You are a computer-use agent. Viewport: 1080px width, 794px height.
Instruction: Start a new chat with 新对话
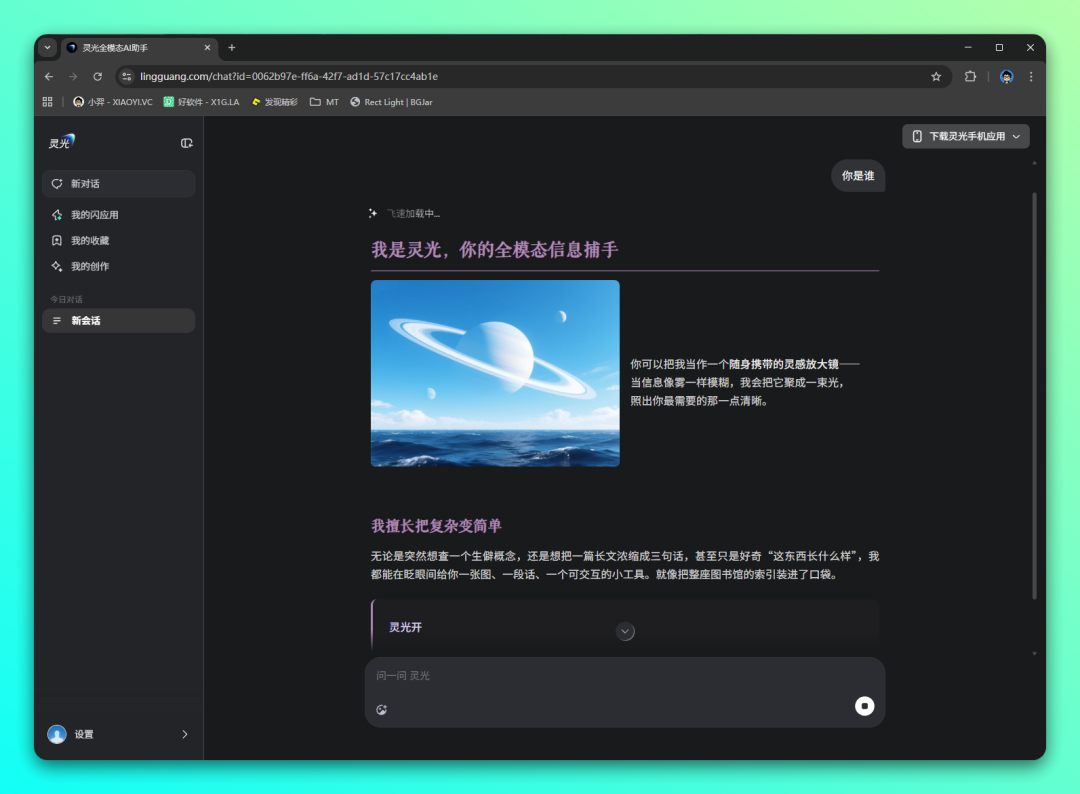tap(118, 184)
